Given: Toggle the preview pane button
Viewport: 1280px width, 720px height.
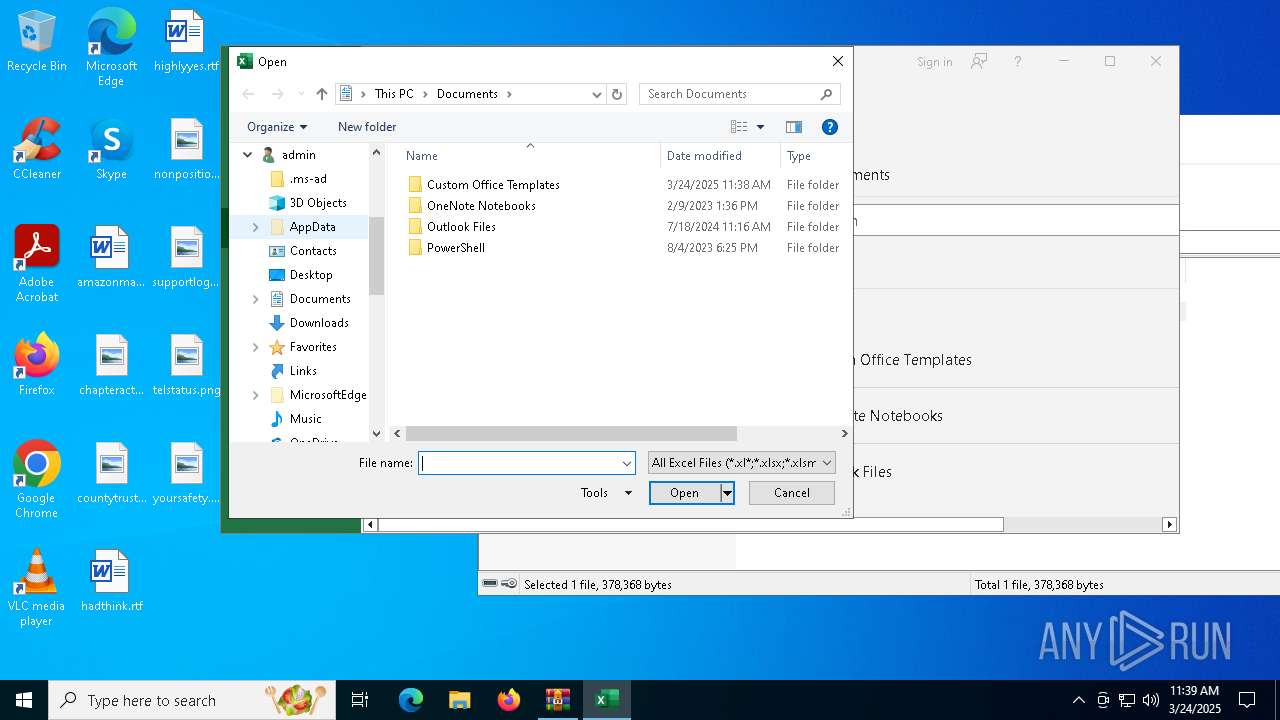Looking at the screenshot, I should 794,127.
